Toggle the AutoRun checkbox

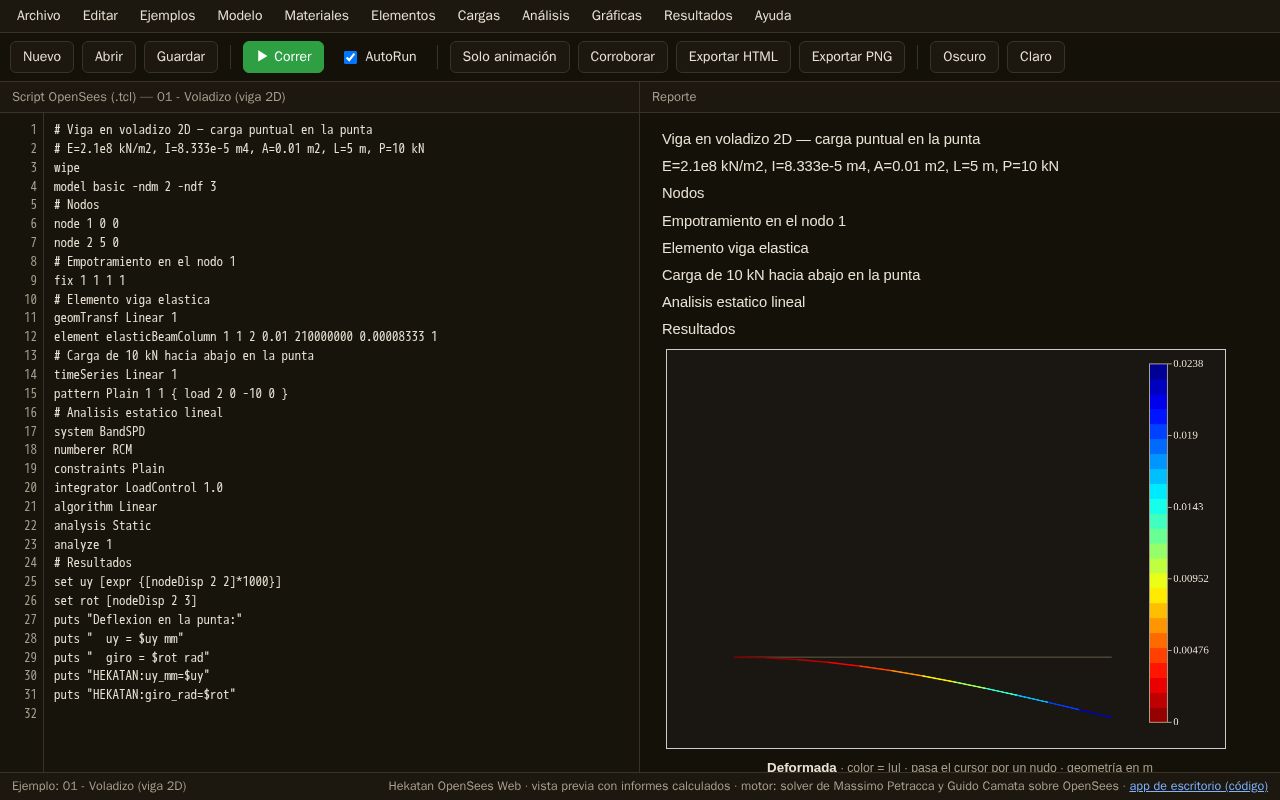tap(351, 57)
